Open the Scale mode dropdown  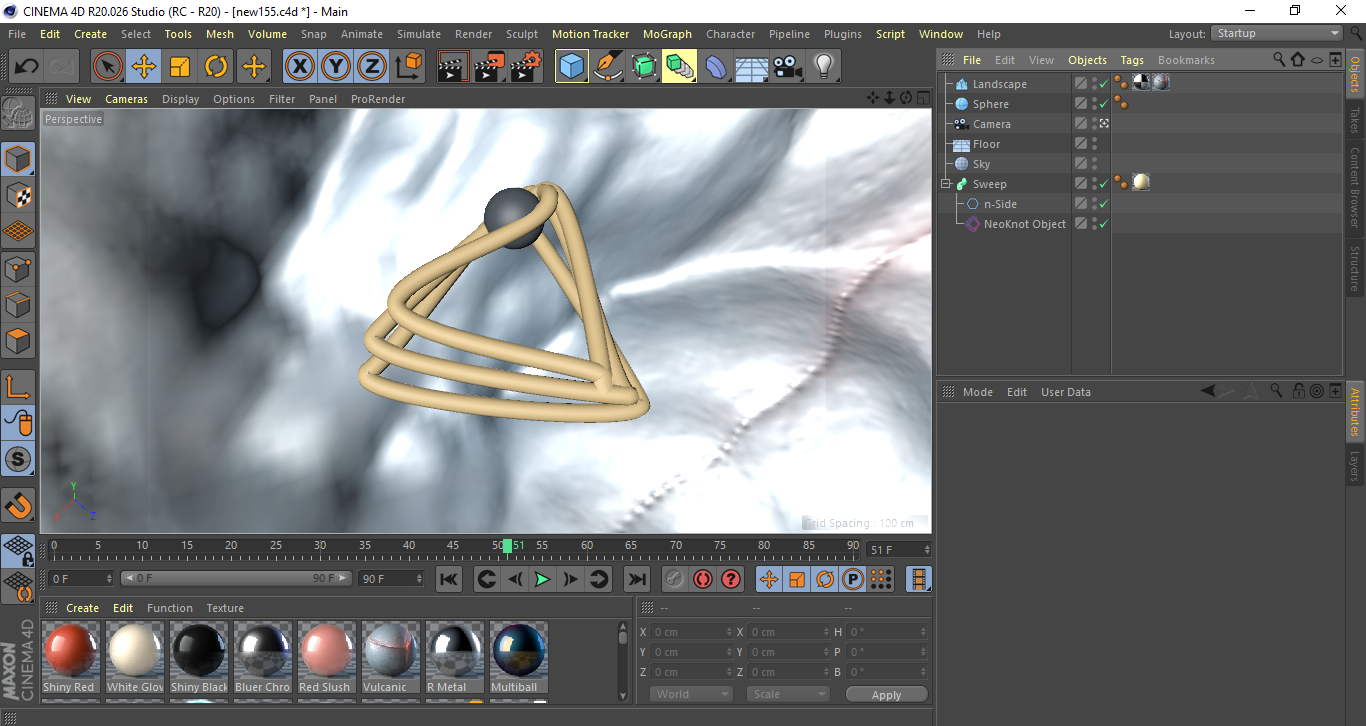click(x=788, y=694)
